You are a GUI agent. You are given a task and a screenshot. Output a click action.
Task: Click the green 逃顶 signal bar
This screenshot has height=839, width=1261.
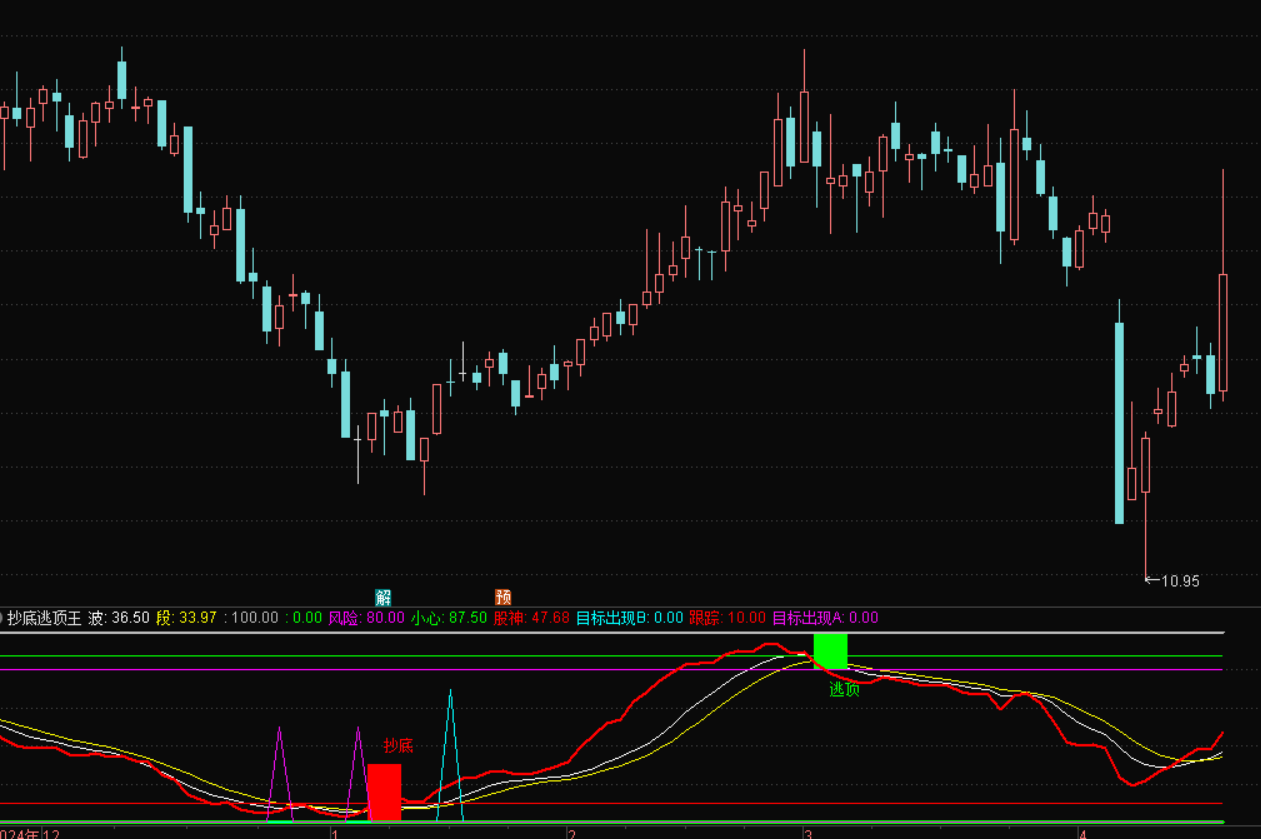click(x=830, y=651)
